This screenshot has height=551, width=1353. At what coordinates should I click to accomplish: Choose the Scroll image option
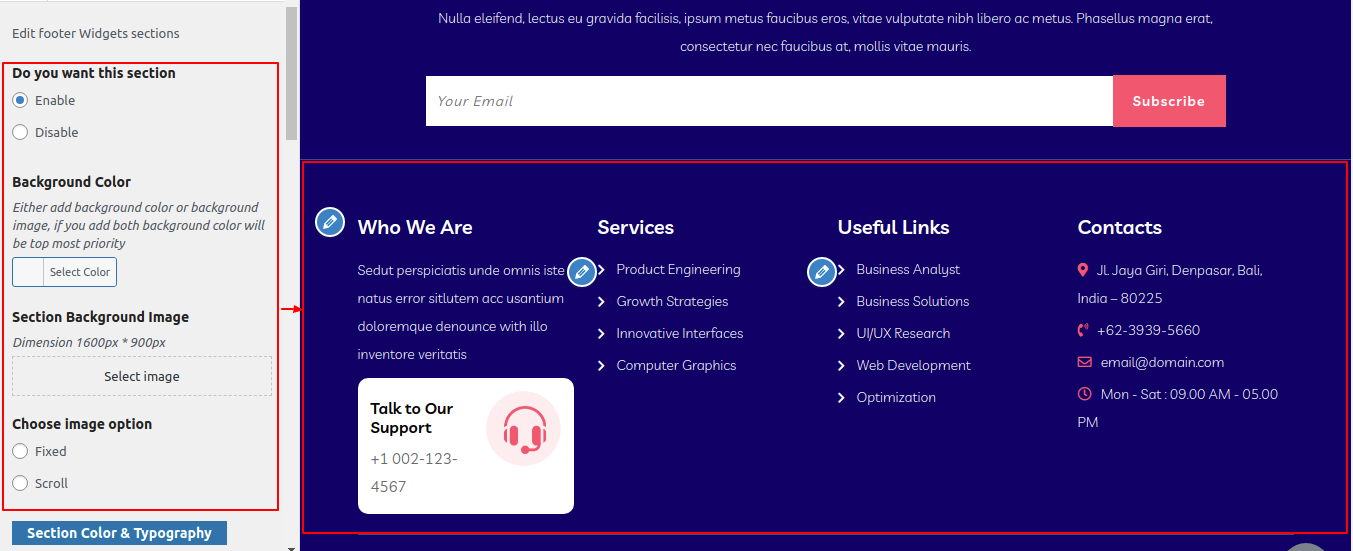pos(20,483)
